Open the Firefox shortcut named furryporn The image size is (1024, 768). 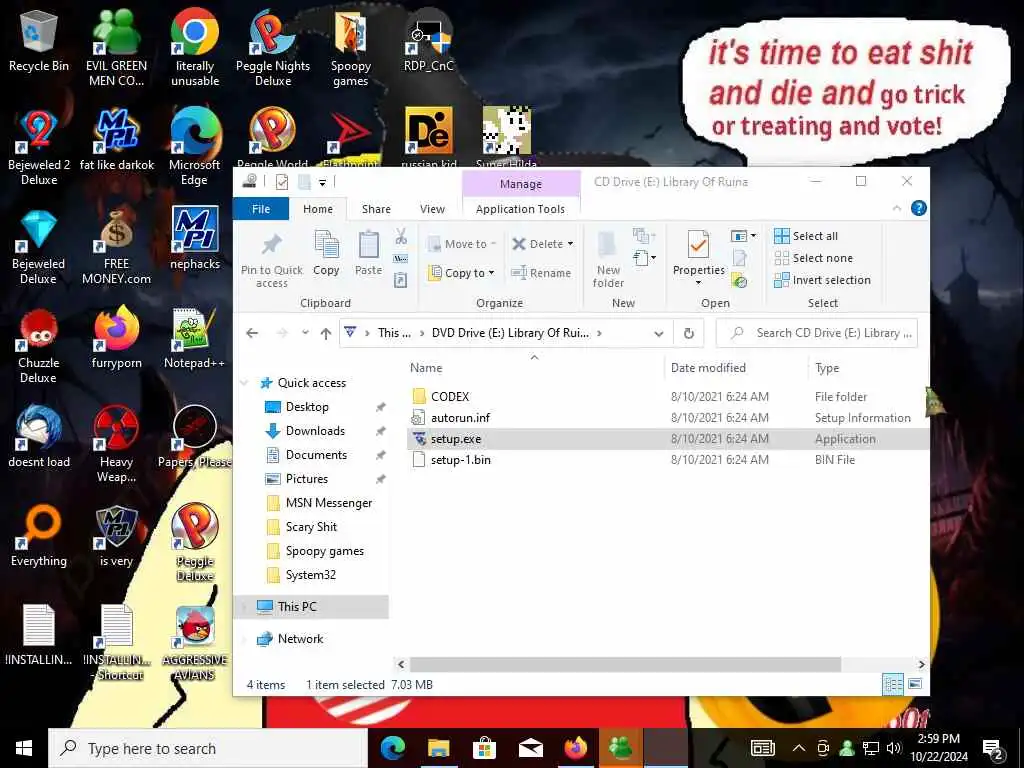coord(116,338)
